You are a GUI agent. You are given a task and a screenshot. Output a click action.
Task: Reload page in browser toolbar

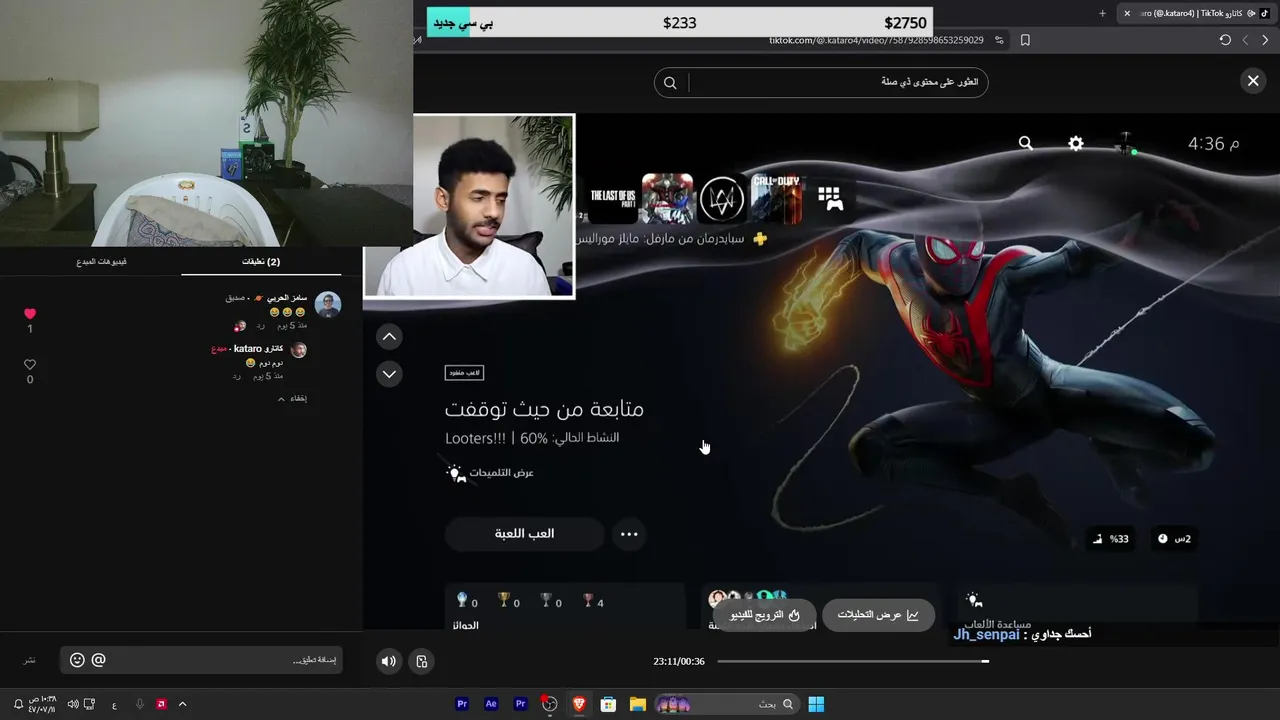coord(1225,40)
